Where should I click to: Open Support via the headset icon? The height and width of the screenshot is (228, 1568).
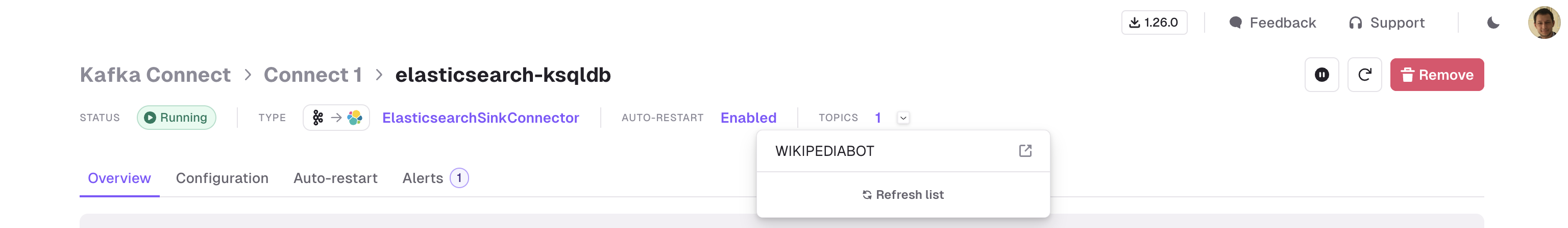point(1387,22)
